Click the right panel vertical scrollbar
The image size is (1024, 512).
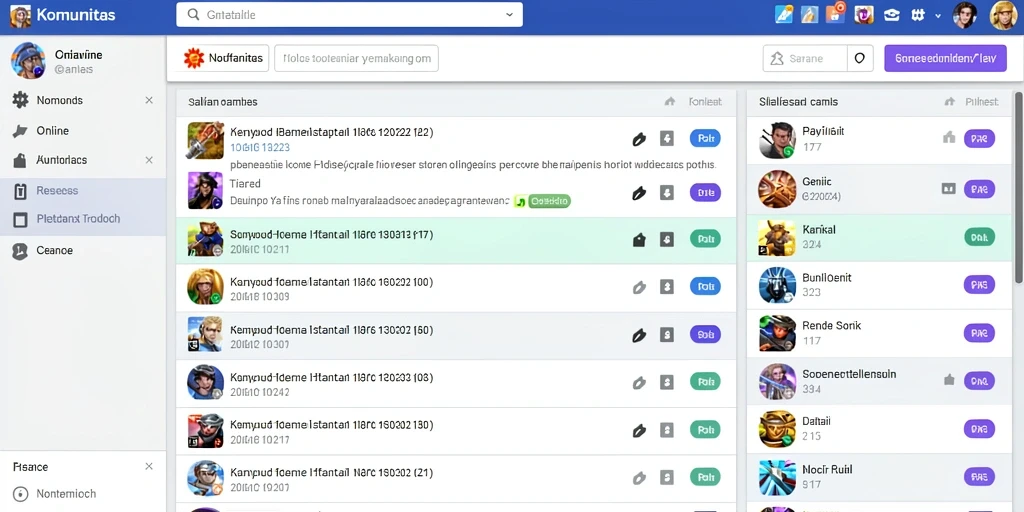(x=1018, y=187)
